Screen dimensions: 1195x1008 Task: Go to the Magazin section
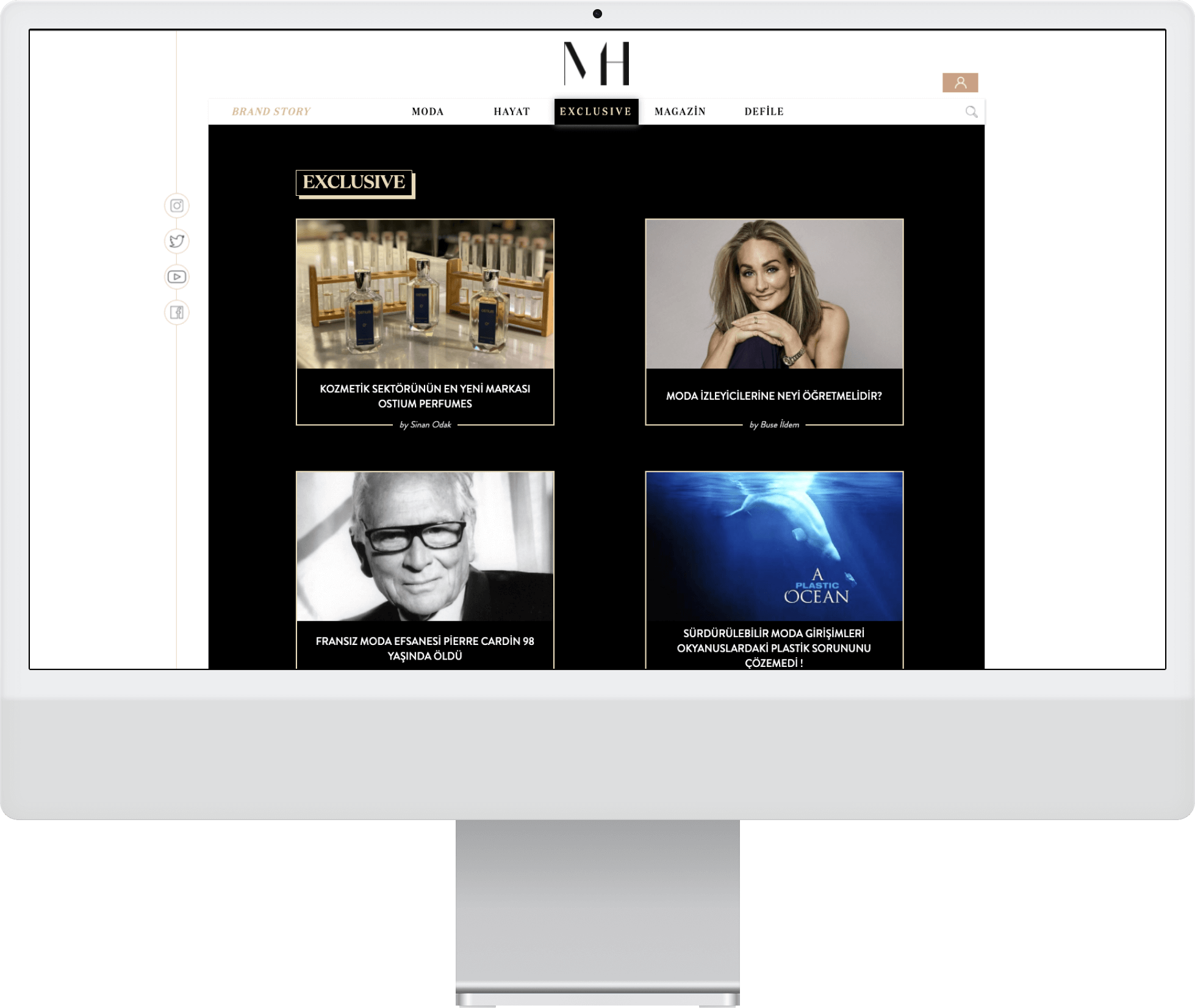[x=680, y=112]
